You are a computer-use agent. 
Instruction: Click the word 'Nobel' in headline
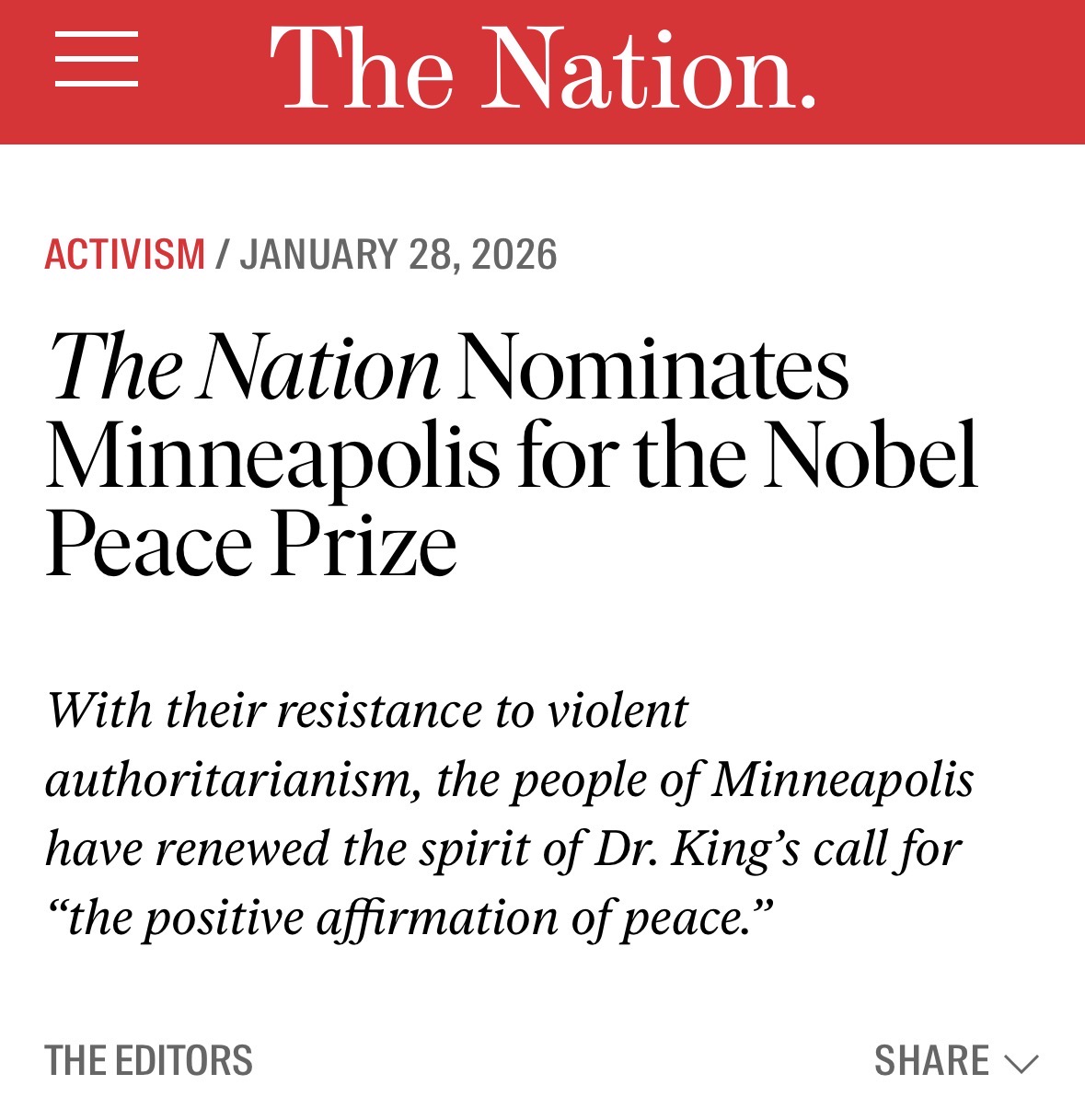pos(871,457)
